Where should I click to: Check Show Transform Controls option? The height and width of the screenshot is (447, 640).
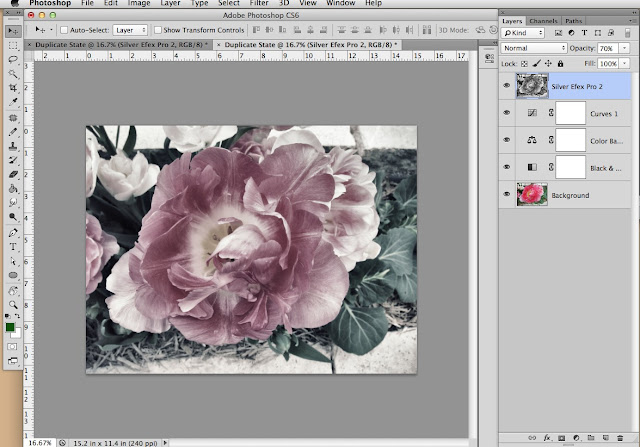(x=158, y=31)
